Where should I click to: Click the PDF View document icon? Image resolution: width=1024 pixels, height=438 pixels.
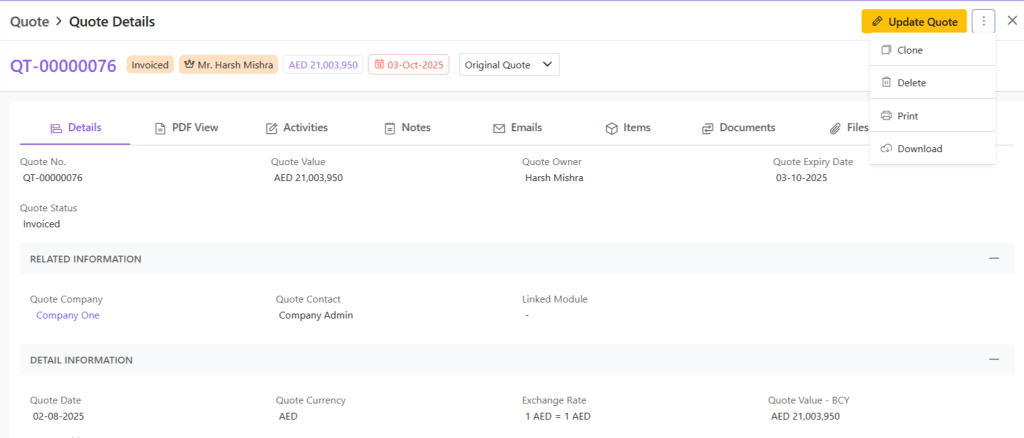(x=160, y=128)
